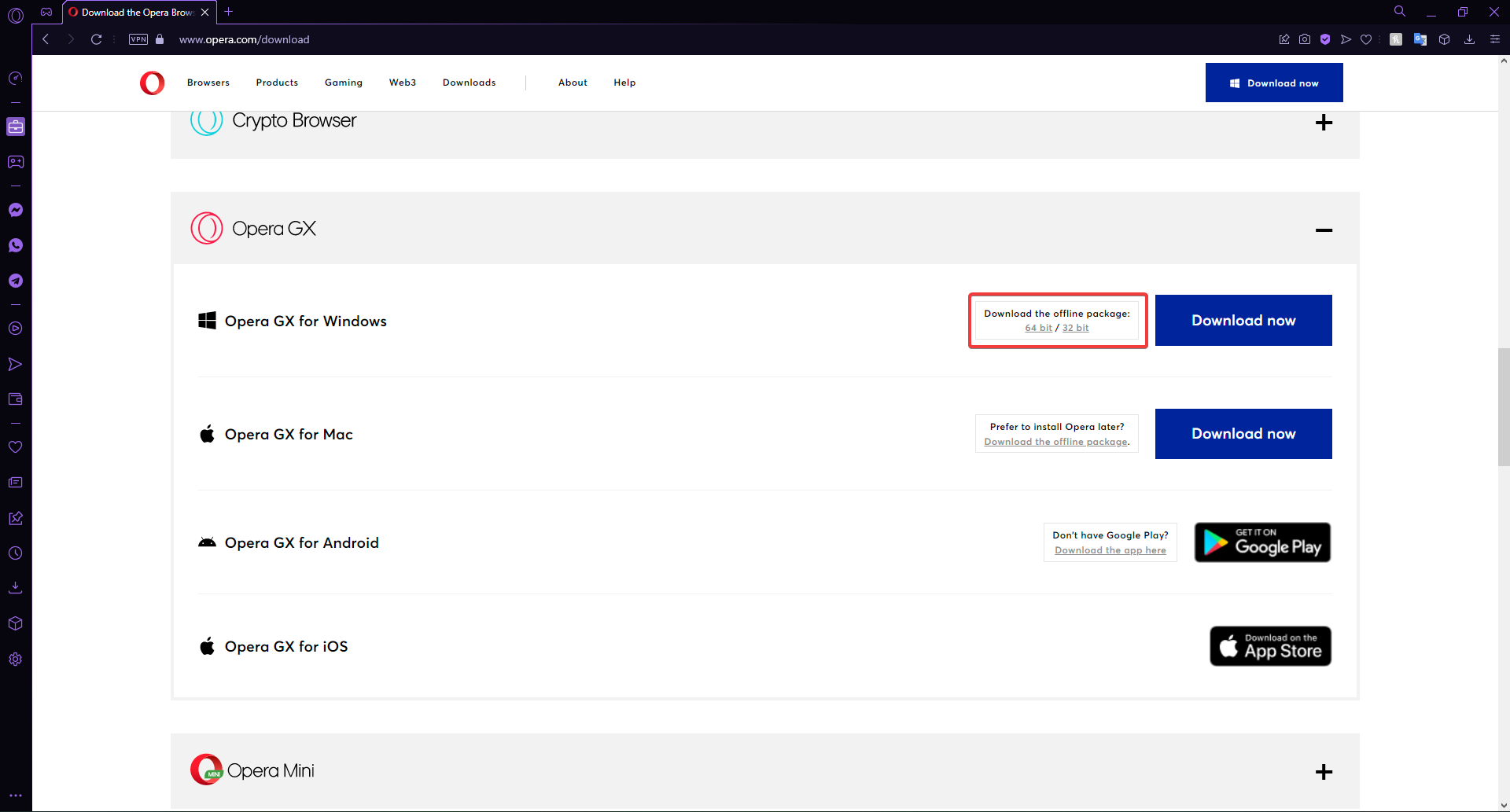This screenshot has height=812, width=1510.
Task: Open Workspaces briefcase icon in sidebar
Action: pos(16,127)
